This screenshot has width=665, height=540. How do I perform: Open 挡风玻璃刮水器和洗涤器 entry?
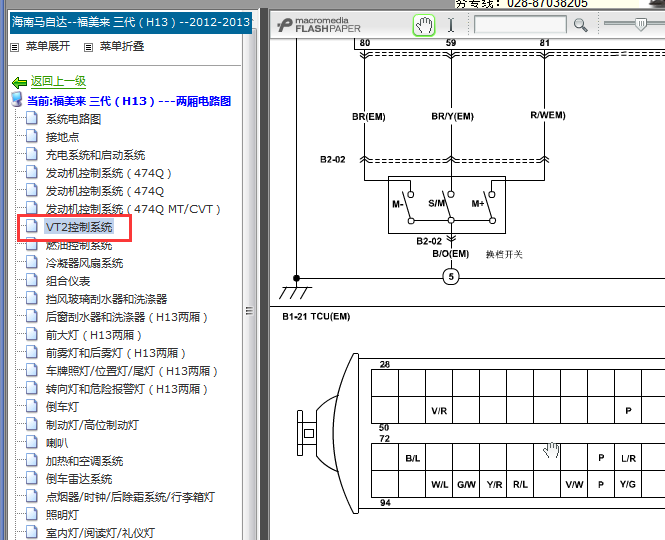(106, 299)
